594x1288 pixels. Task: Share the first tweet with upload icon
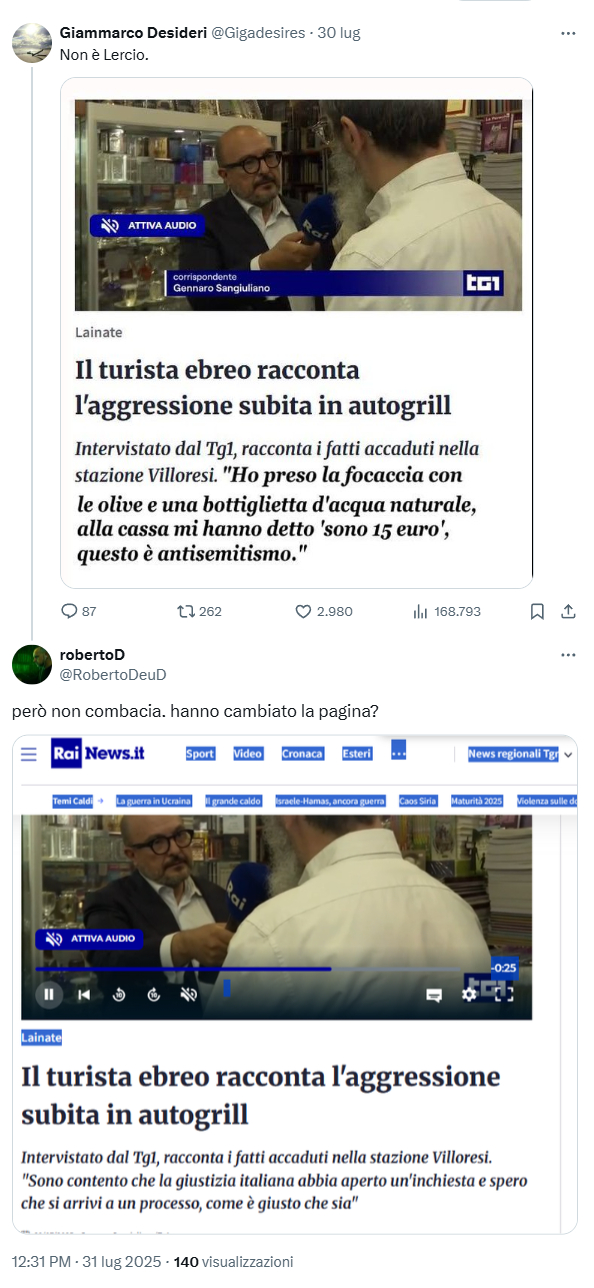coord(568,611)
